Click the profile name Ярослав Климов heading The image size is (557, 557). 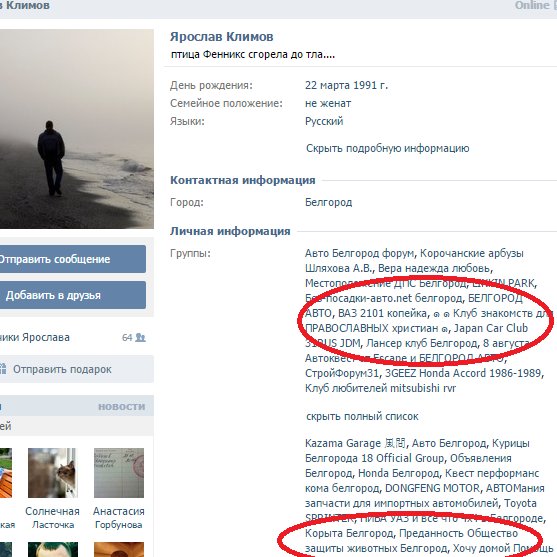coord(222,37)
